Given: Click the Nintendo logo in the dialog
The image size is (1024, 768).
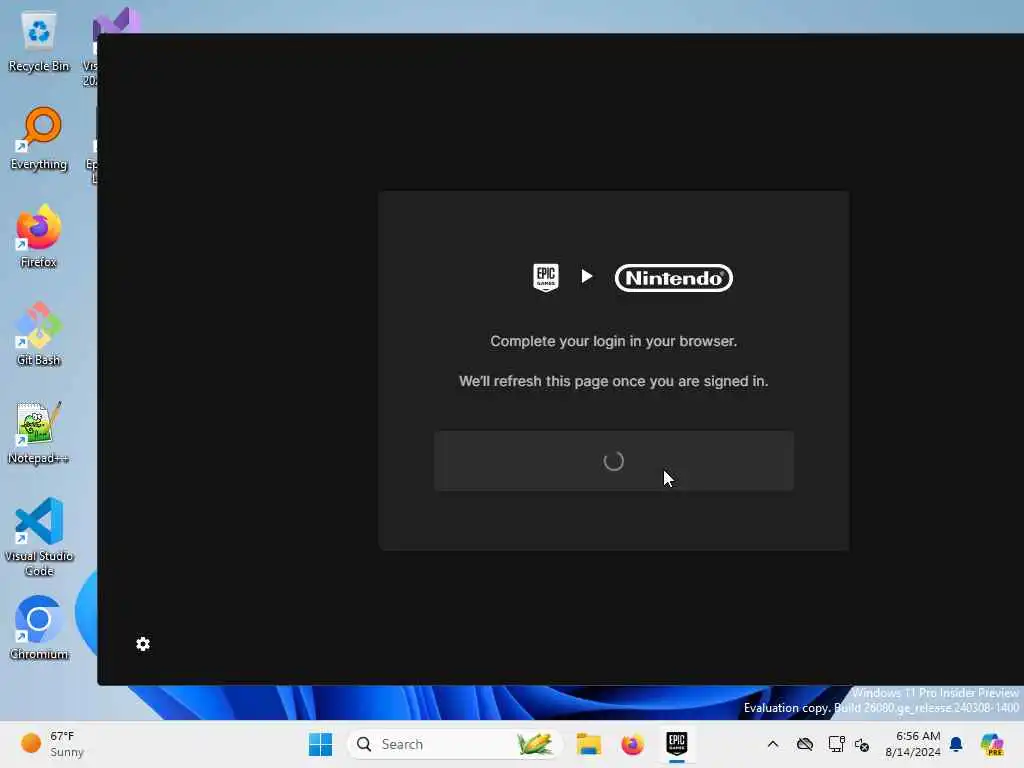Looking at the screenshot, I should click(x=673, y=278).
